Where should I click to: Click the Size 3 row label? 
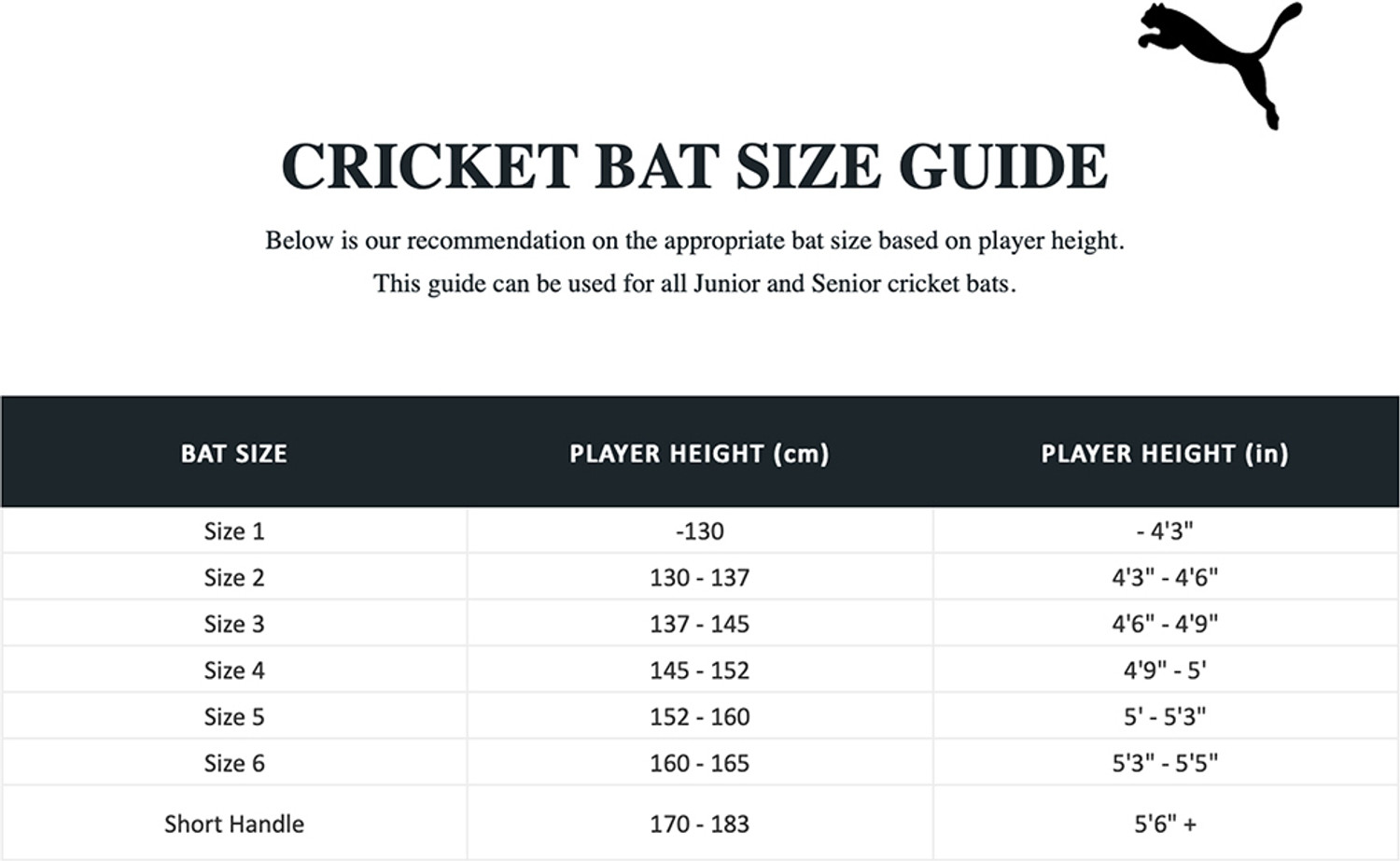(234, 624)
